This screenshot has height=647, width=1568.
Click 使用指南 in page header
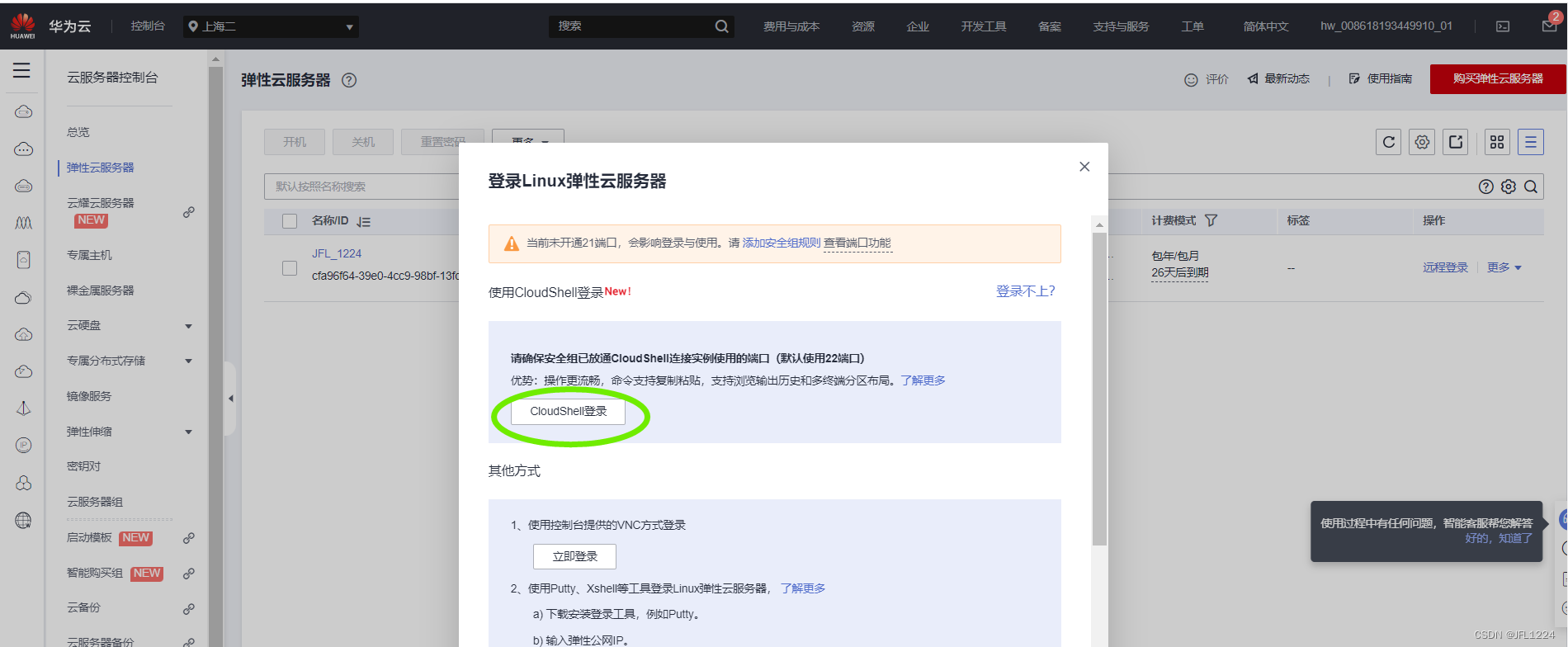[1381, 78]
